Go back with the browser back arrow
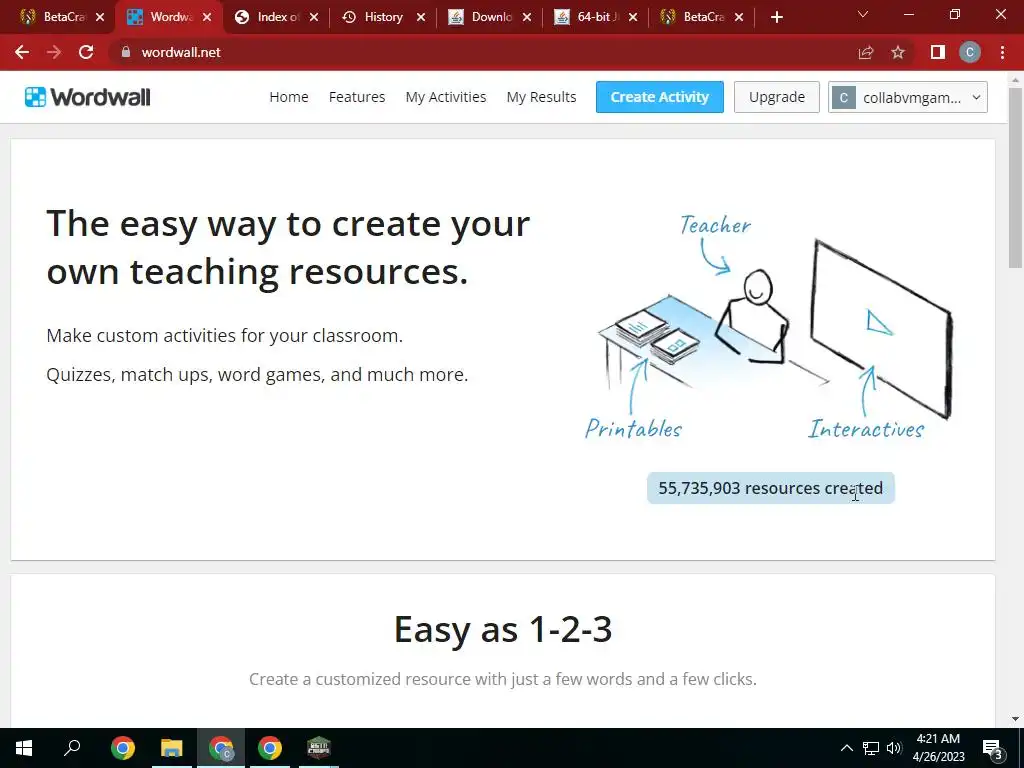 [x=22, y=52]
